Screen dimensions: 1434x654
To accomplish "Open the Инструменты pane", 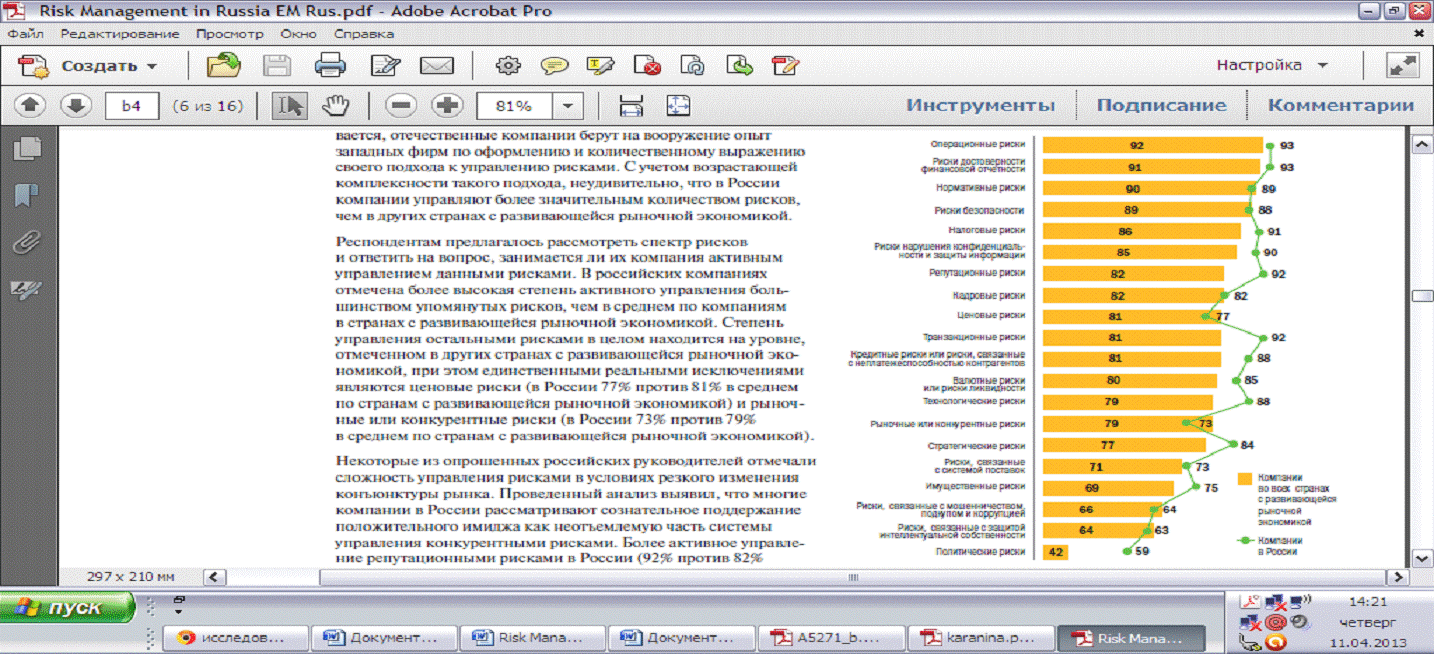I will coord(980,105).
